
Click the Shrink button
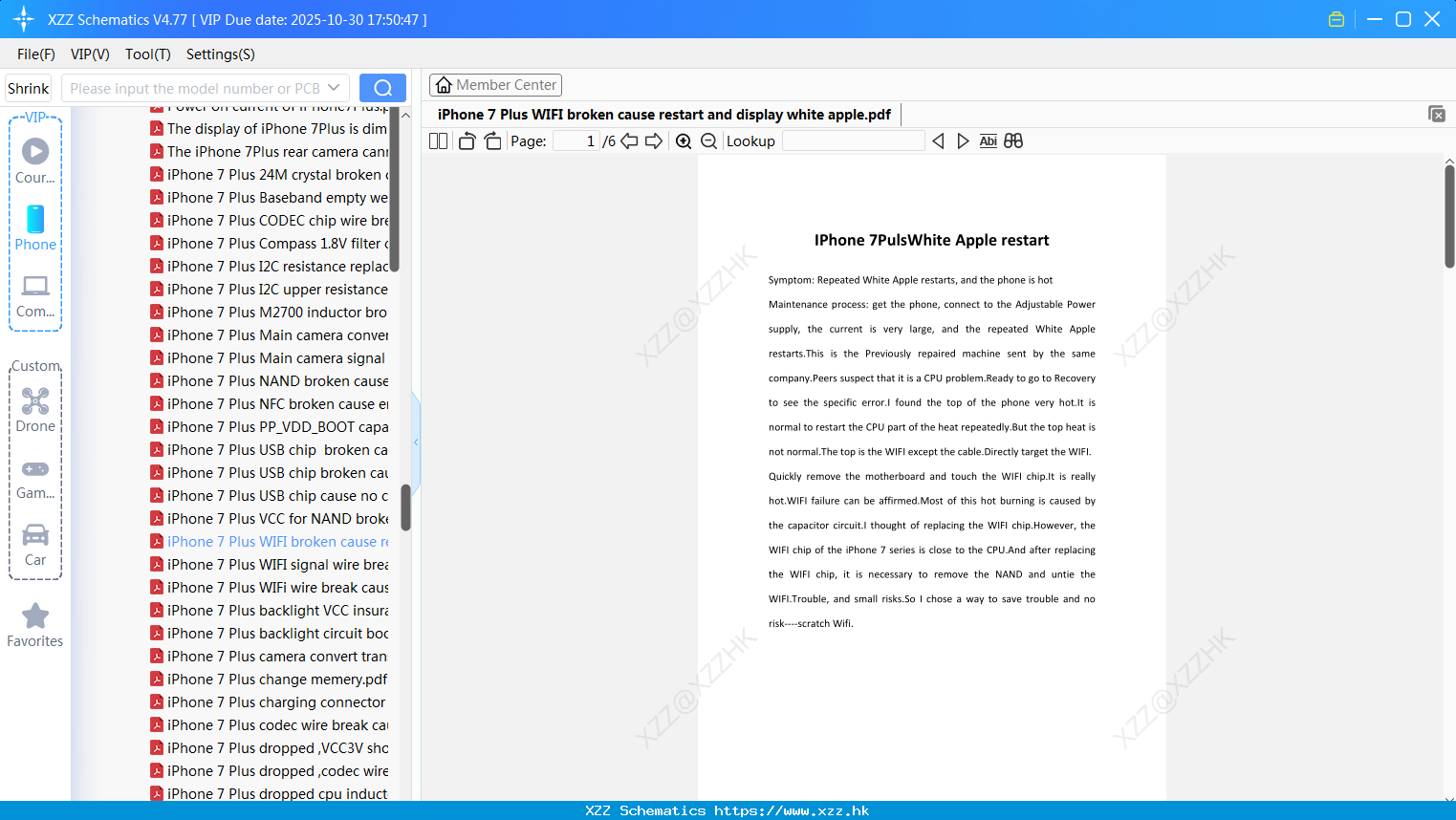(x=28, y=88)
